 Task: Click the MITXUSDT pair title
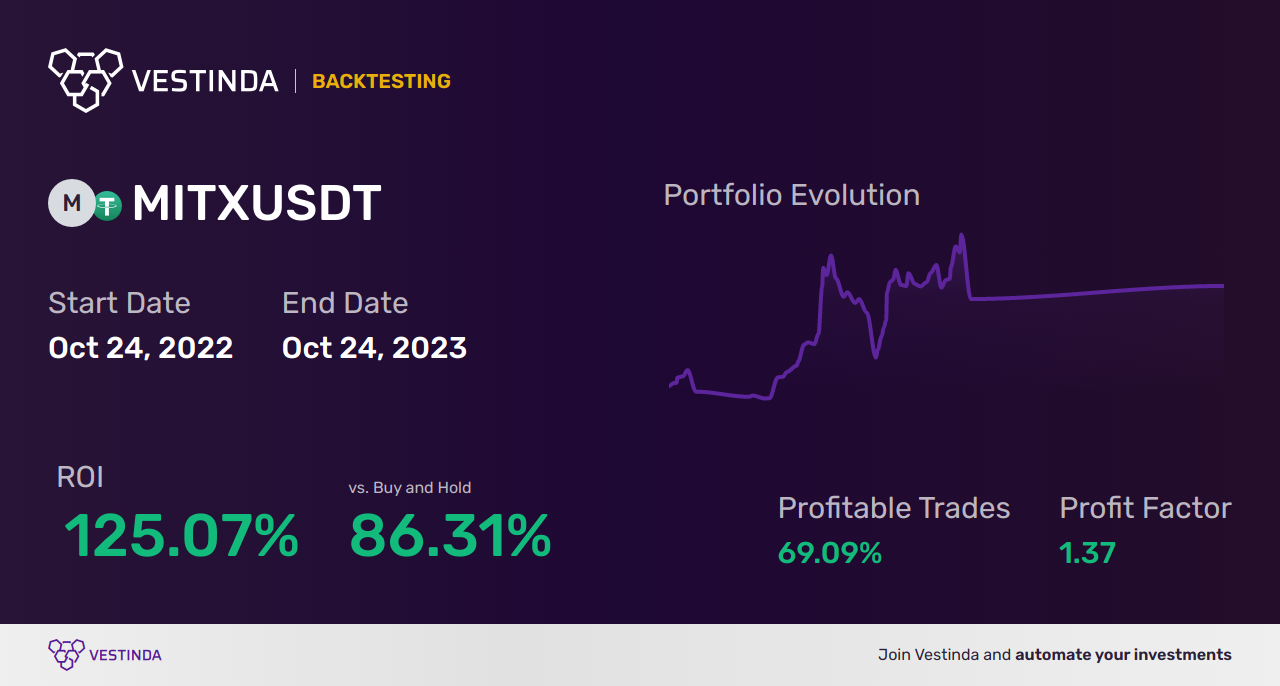coord(256,204)
